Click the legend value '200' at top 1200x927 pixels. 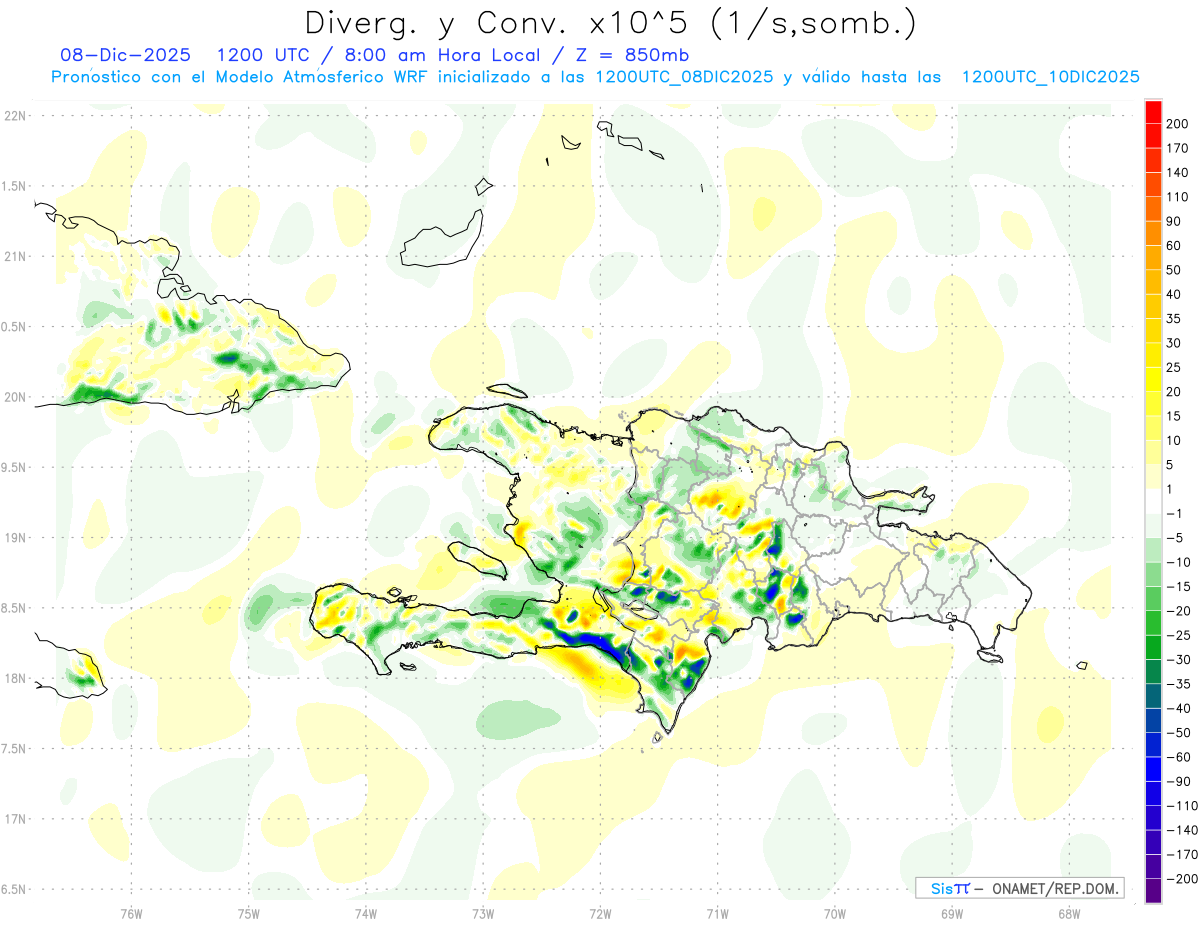pyautogui.click(x=1178, y=124)
